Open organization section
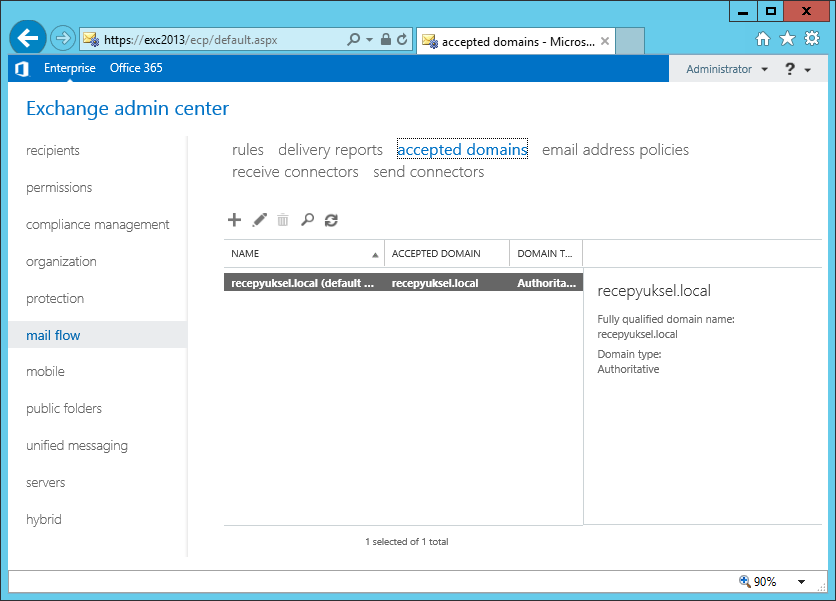 [x=61, y=262]
